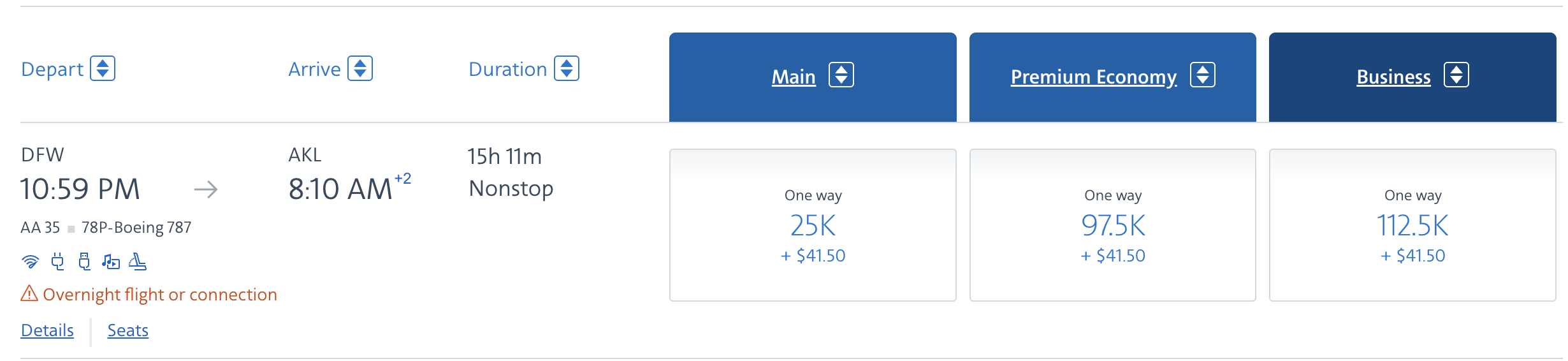Click the sort arrows icon beside Depart
The image size is (1568, 361).
point(103,69)
